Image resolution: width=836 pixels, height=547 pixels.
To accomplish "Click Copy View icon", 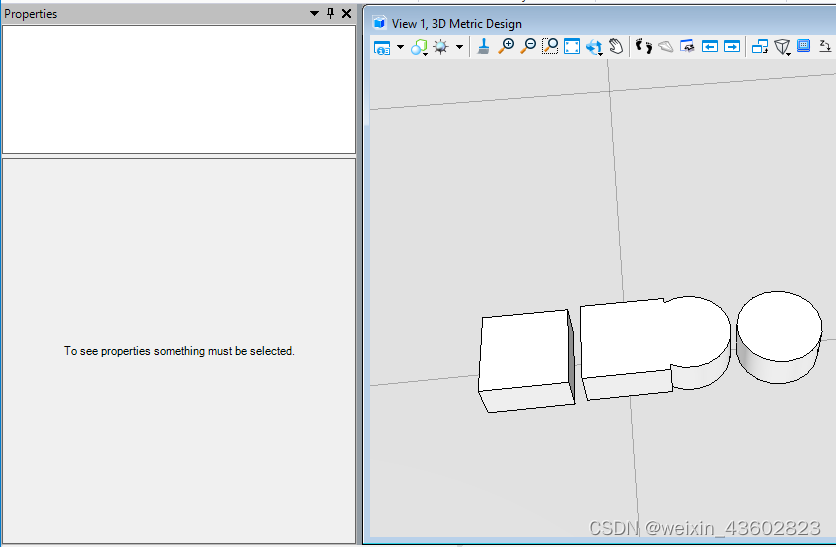I will (760, 47).
